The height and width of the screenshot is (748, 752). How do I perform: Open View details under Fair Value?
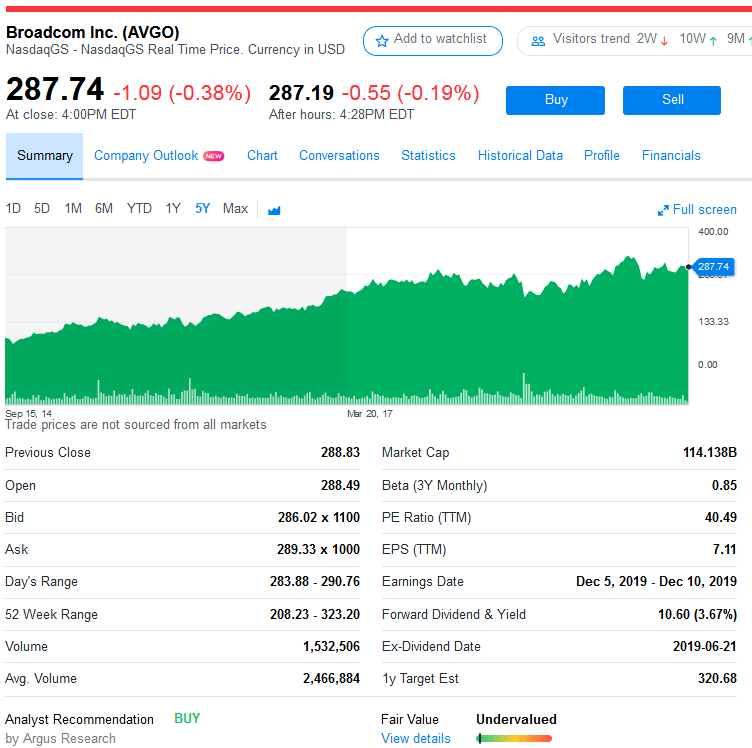coord(416,738)
